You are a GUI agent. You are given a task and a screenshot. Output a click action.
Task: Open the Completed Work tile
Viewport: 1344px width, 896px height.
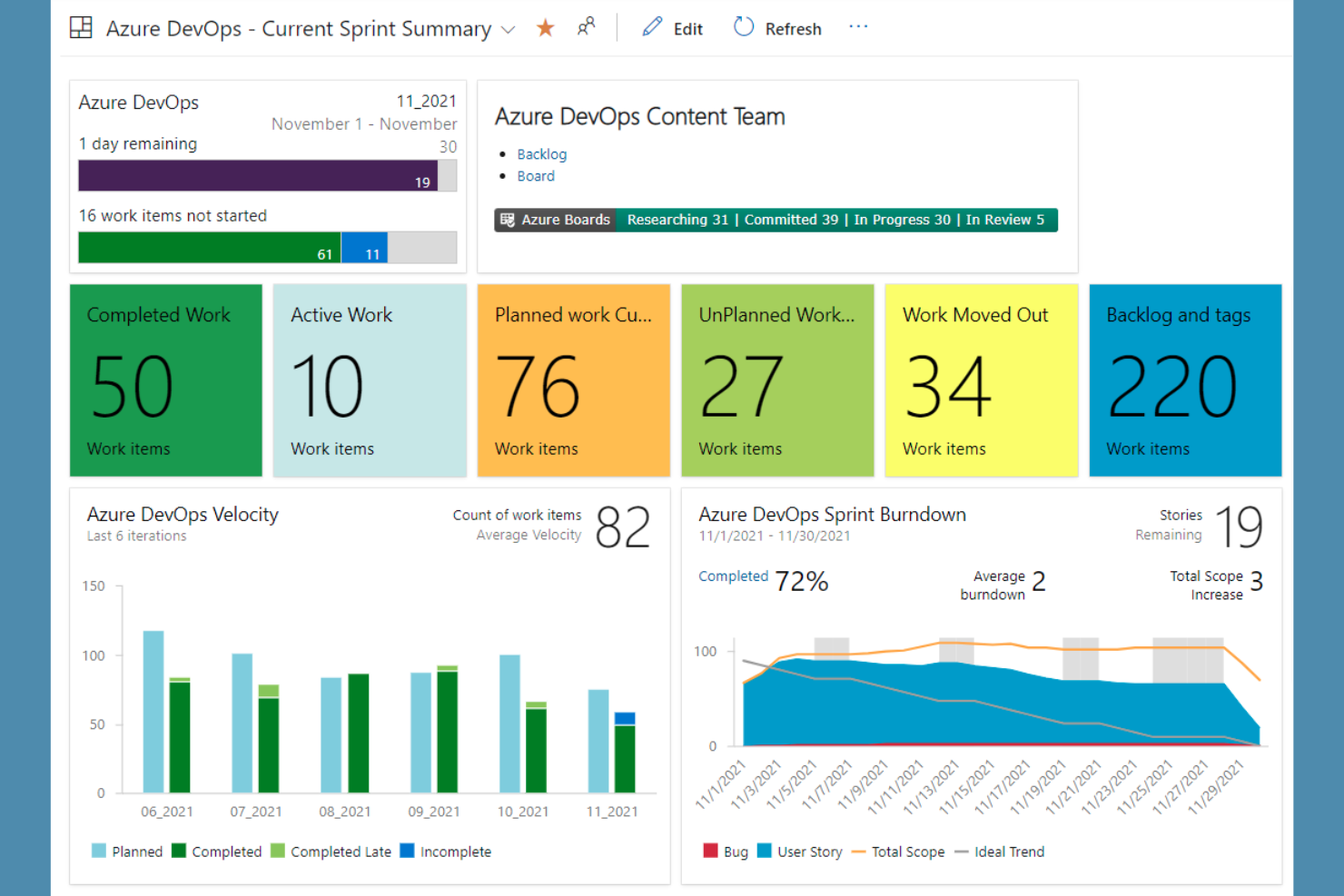point(166,380)
